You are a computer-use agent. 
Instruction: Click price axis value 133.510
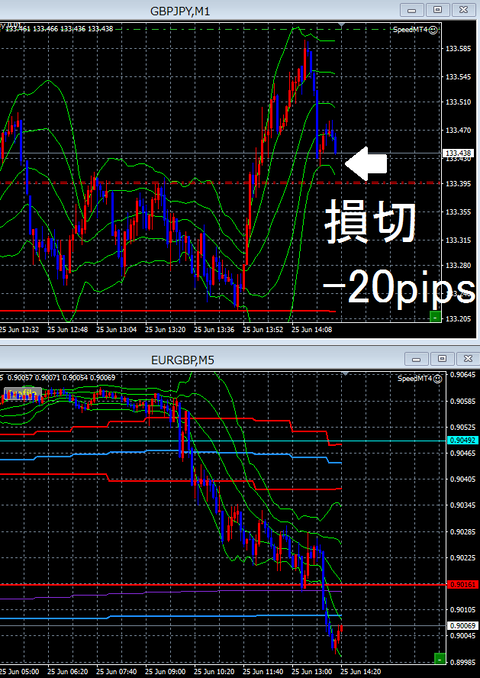(458, 102)
